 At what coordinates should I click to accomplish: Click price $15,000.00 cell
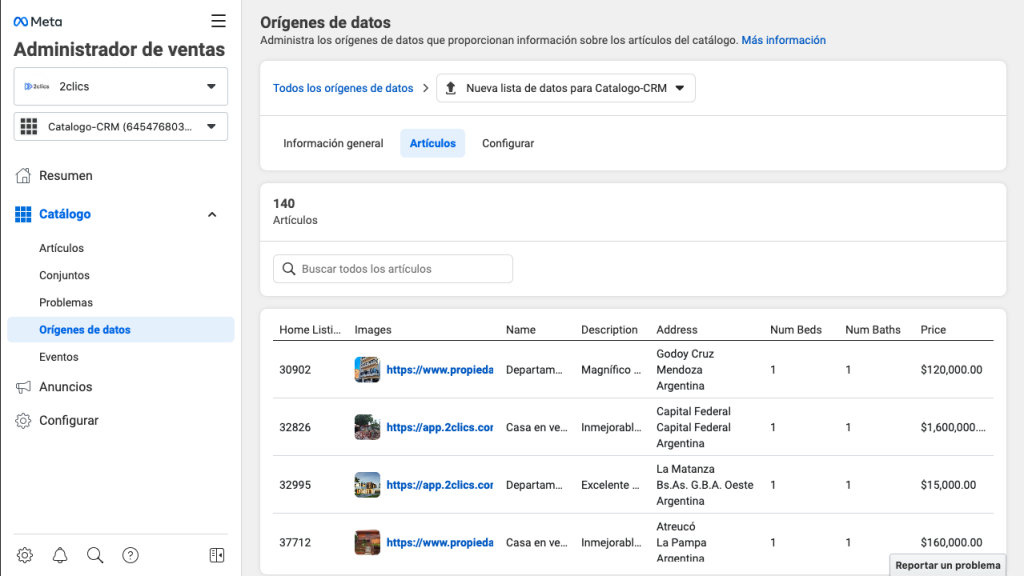point(948,485)
